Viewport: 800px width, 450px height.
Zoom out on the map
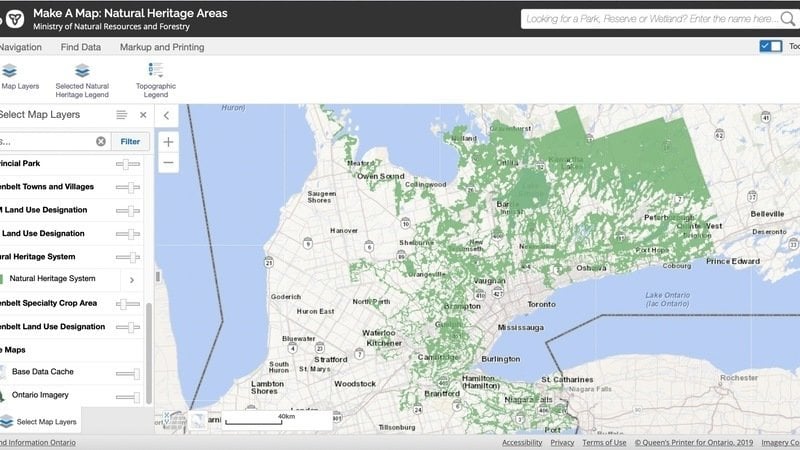pos(168,162)
